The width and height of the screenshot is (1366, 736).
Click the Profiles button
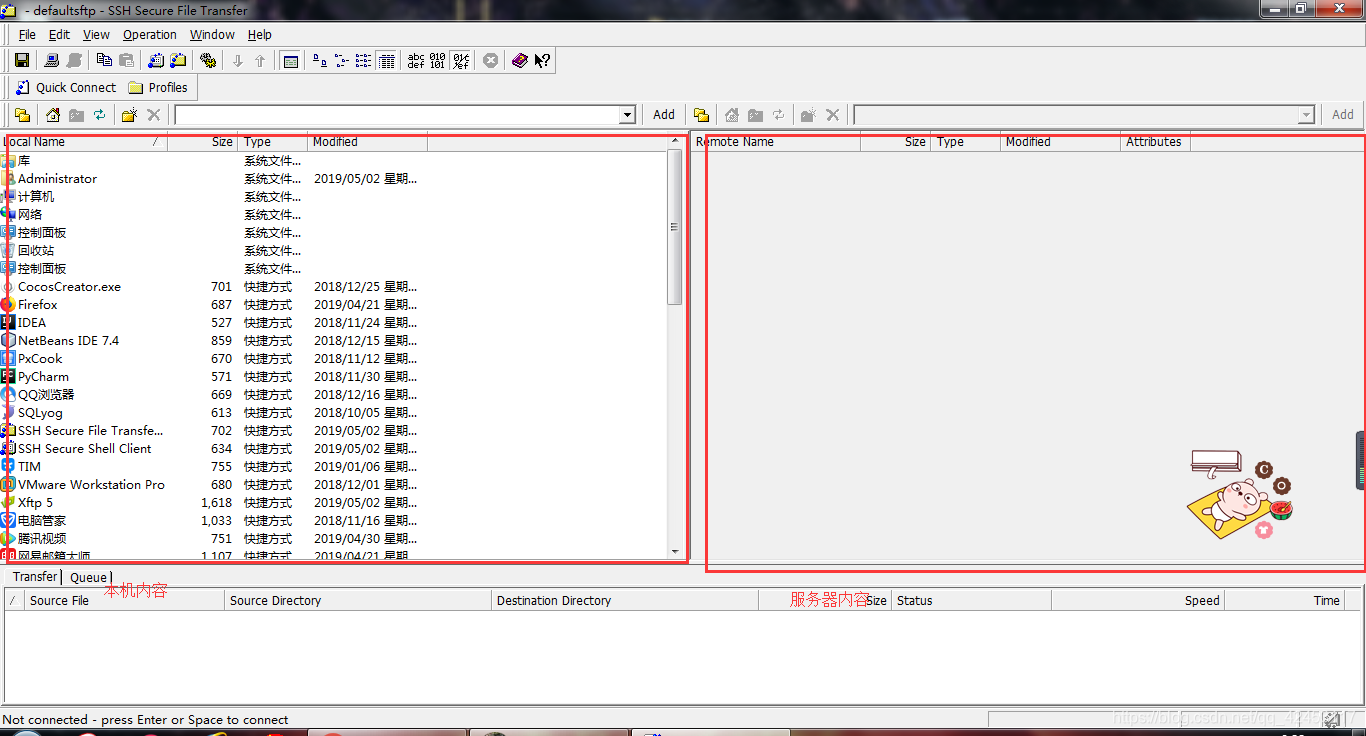click(158, 88)
